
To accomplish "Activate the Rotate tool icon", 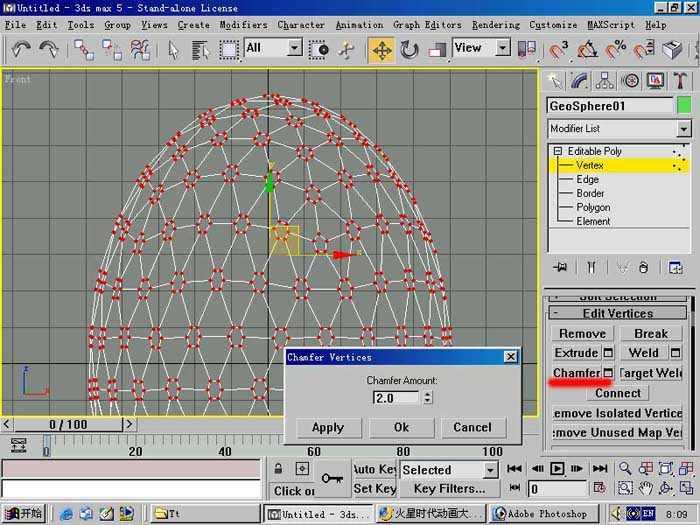I will (x=409, y=50).
